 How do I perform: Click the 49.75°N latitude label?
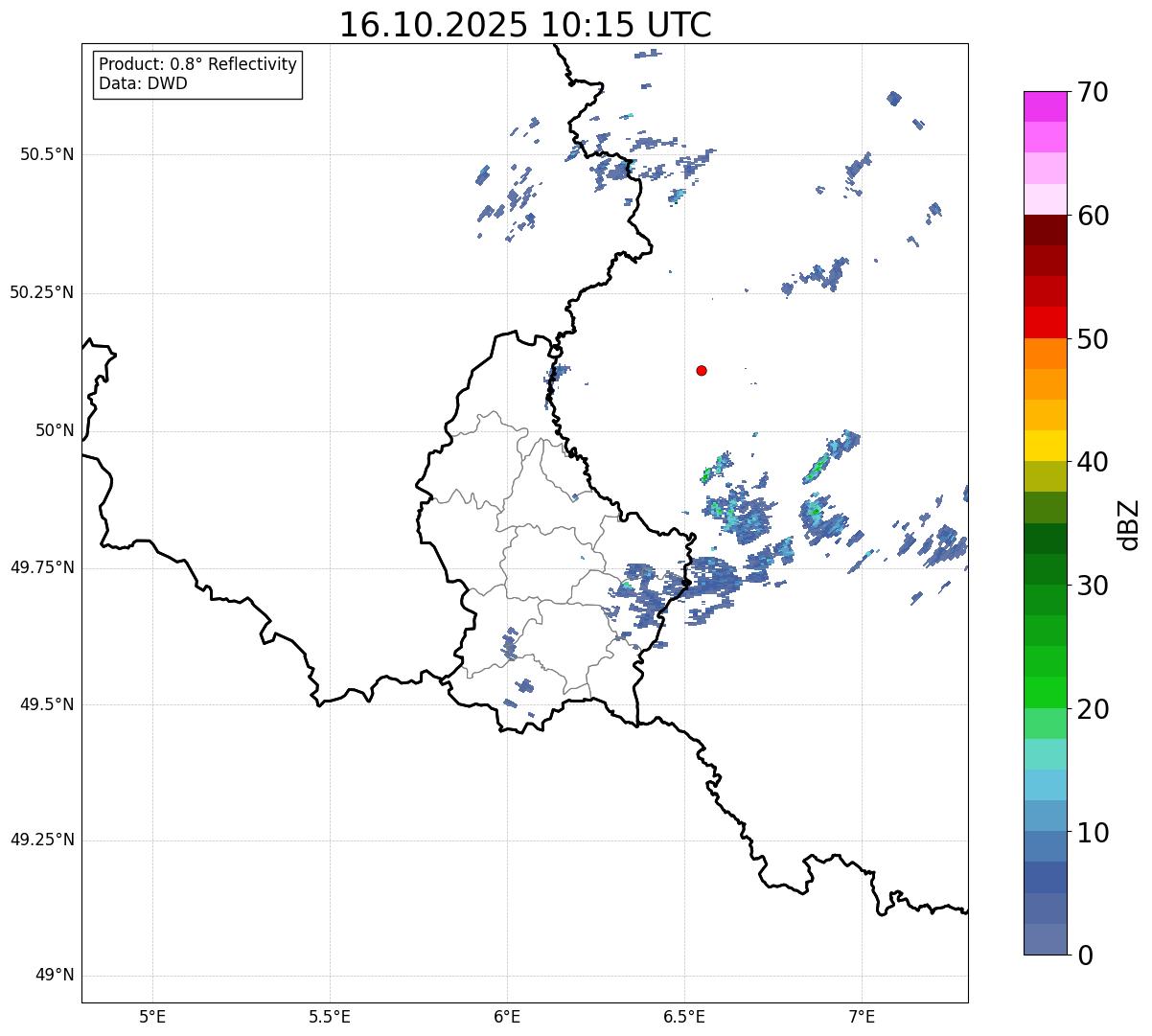point(41,567)
